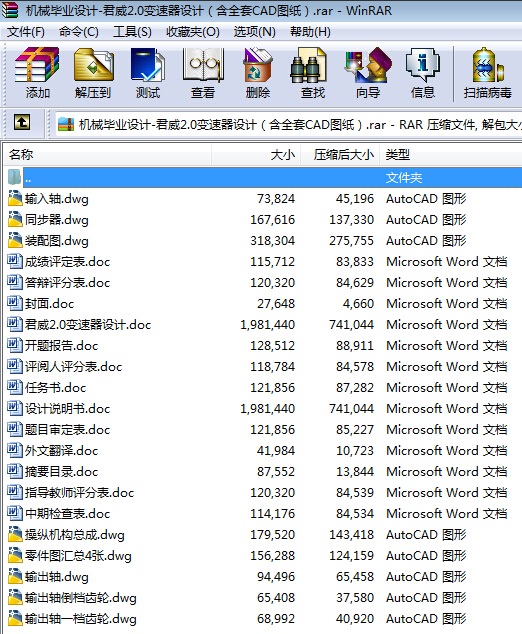
Task: Open the 选项(N) menu
Action: [x=255, y=32]
